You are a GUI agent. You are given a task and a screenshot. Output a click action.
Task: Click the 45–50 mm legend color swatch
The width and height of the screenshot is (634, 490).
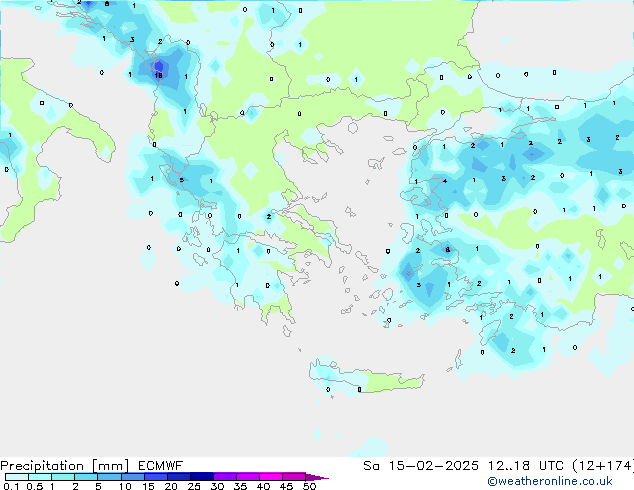point(294,477)
